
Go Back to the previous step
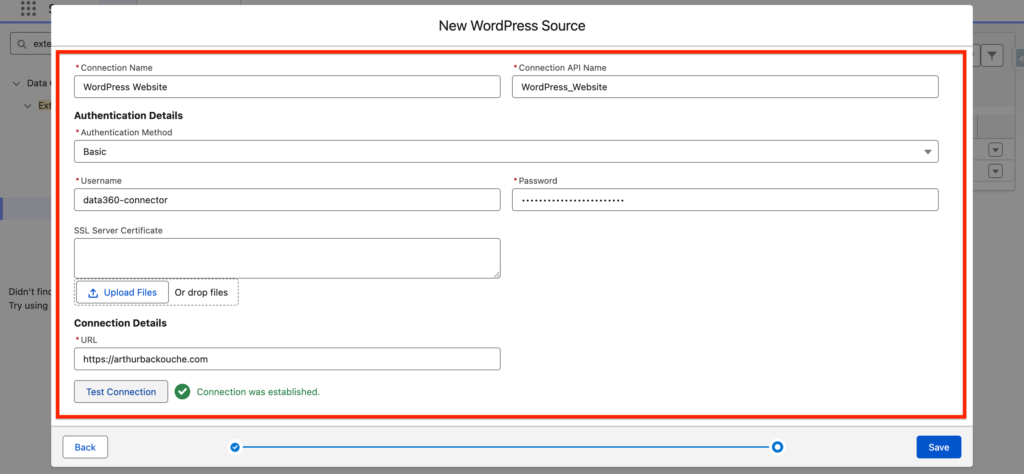[x=85, y=447]
